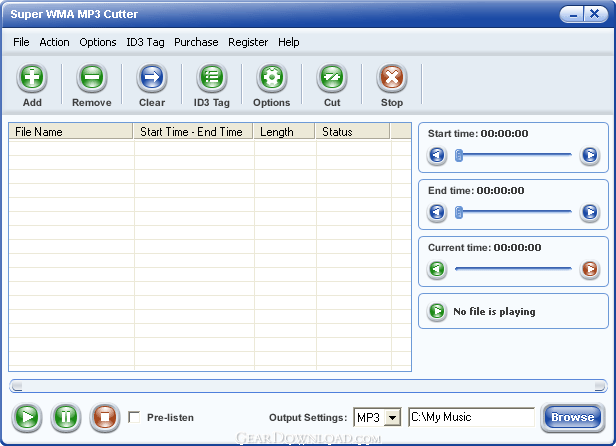Open the MP3 output format dropdown
The width and height of the screenshot is (616, 446).
392,417
